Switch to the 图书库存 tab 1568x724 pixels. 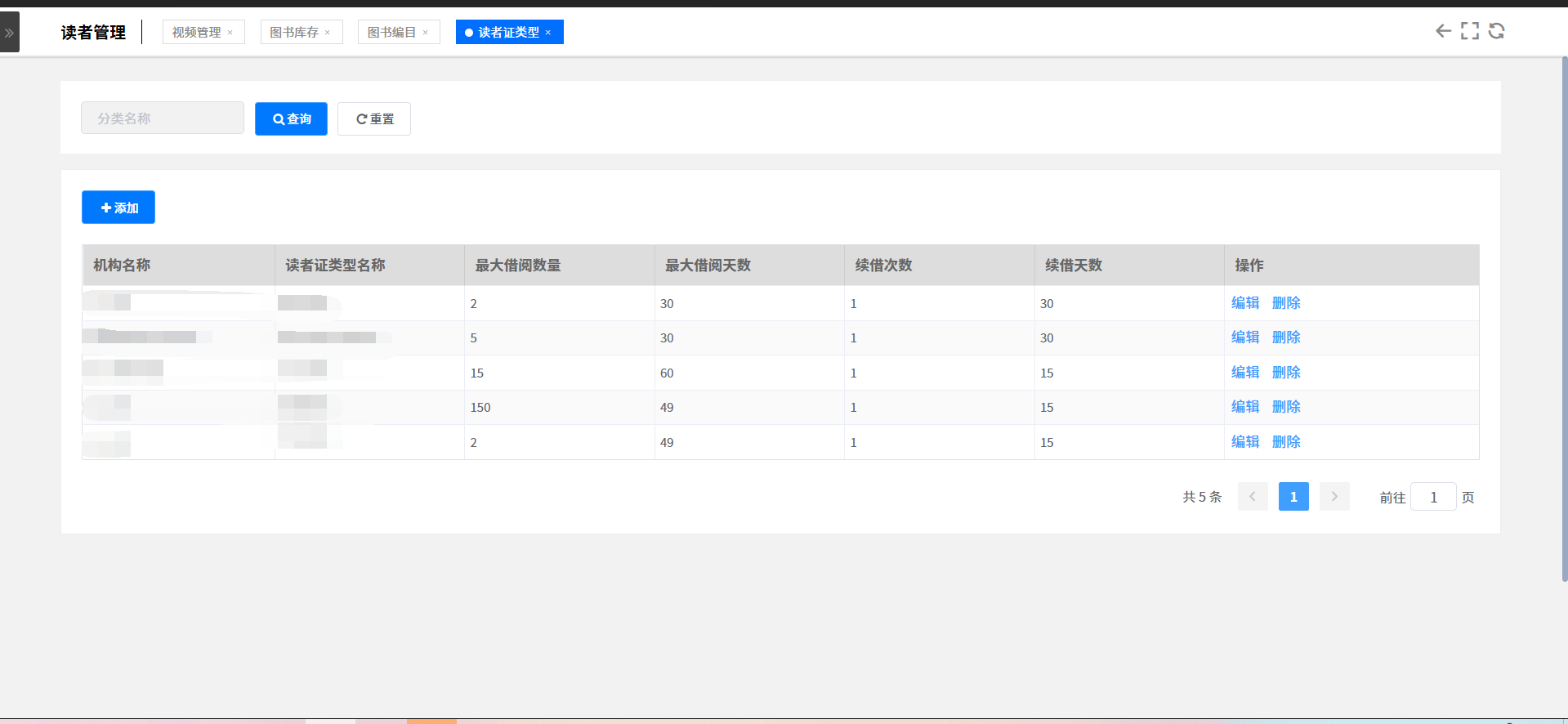click(293, 33)
